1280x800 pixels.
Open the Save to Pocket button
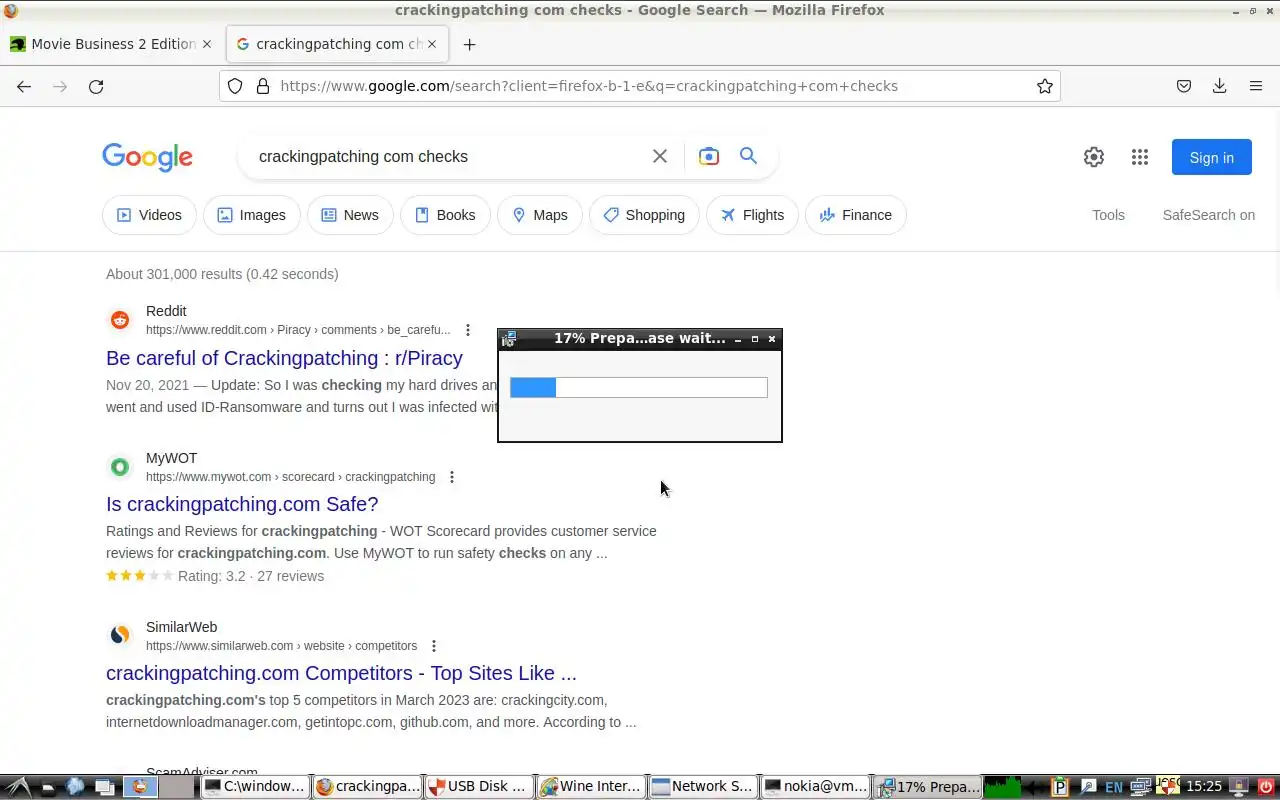click(1184, 86)
